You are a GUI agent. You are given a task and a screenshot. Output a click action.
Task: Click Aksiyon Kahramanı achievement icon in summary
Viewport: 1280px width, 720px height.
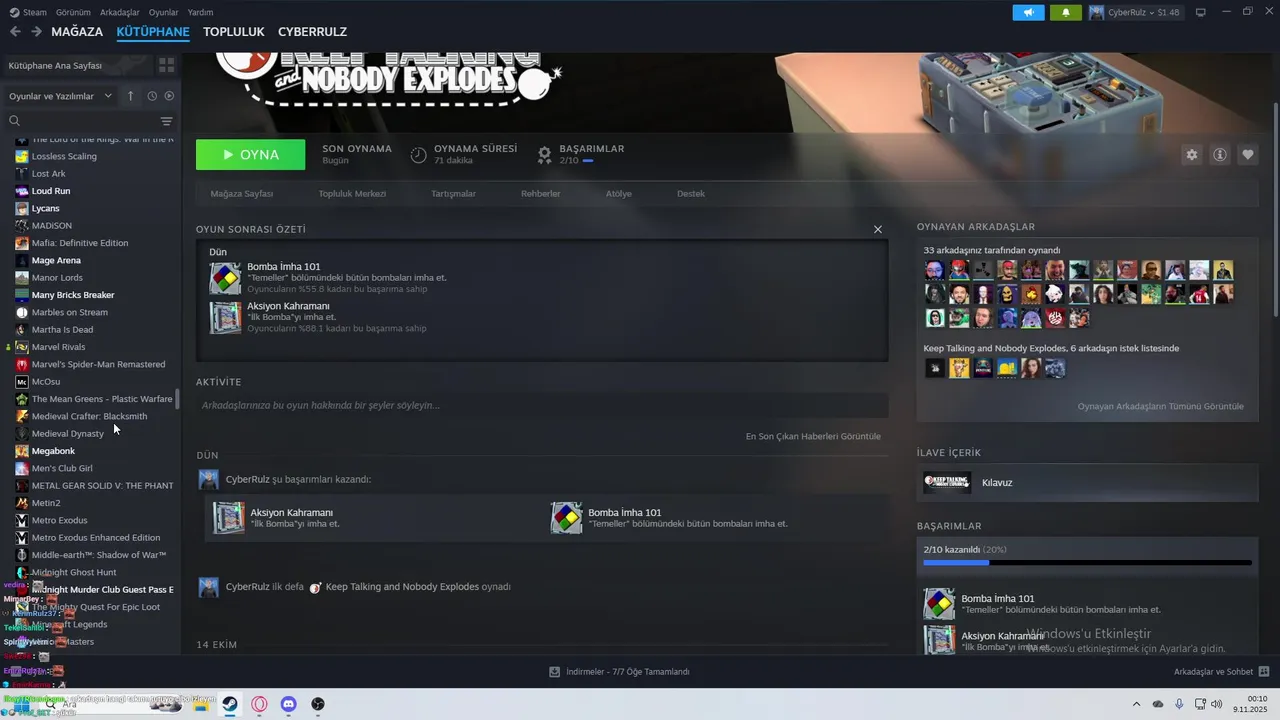(x=225, y=317)
